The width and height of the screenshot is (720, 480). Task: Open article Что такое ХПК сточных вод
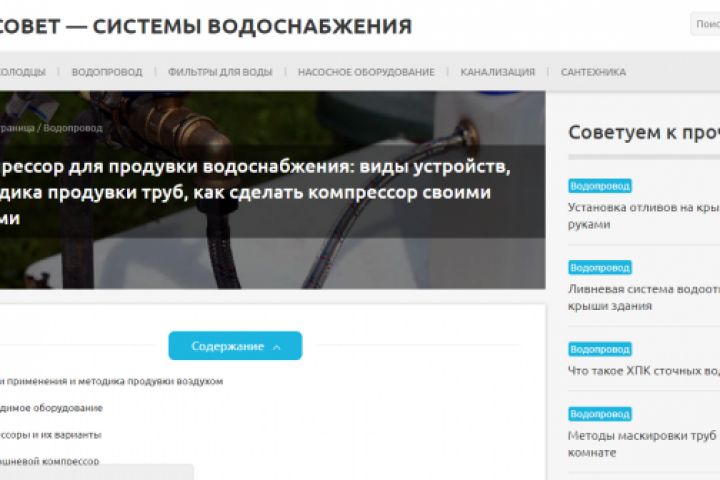click(x=644, y=371)
